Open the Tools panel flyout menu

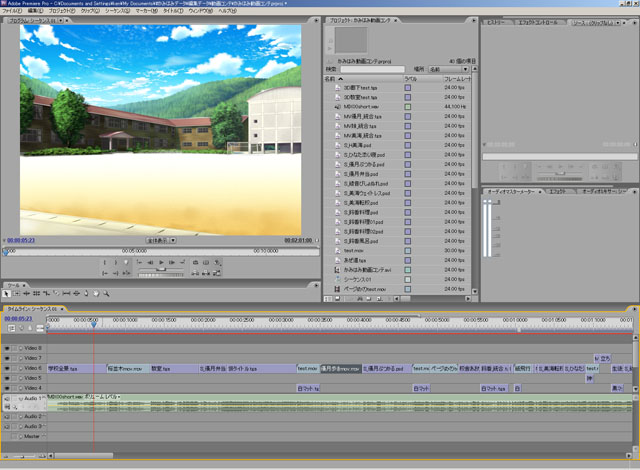316,285
